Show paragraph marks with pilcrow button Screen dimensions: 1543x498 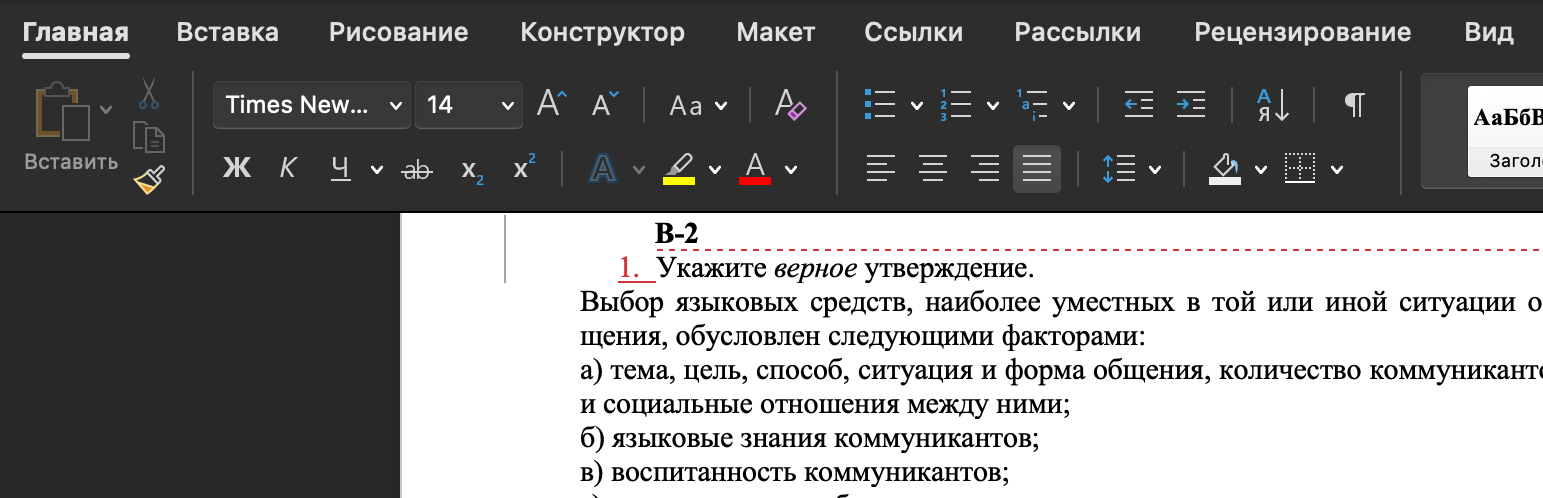click(1354, 105)
